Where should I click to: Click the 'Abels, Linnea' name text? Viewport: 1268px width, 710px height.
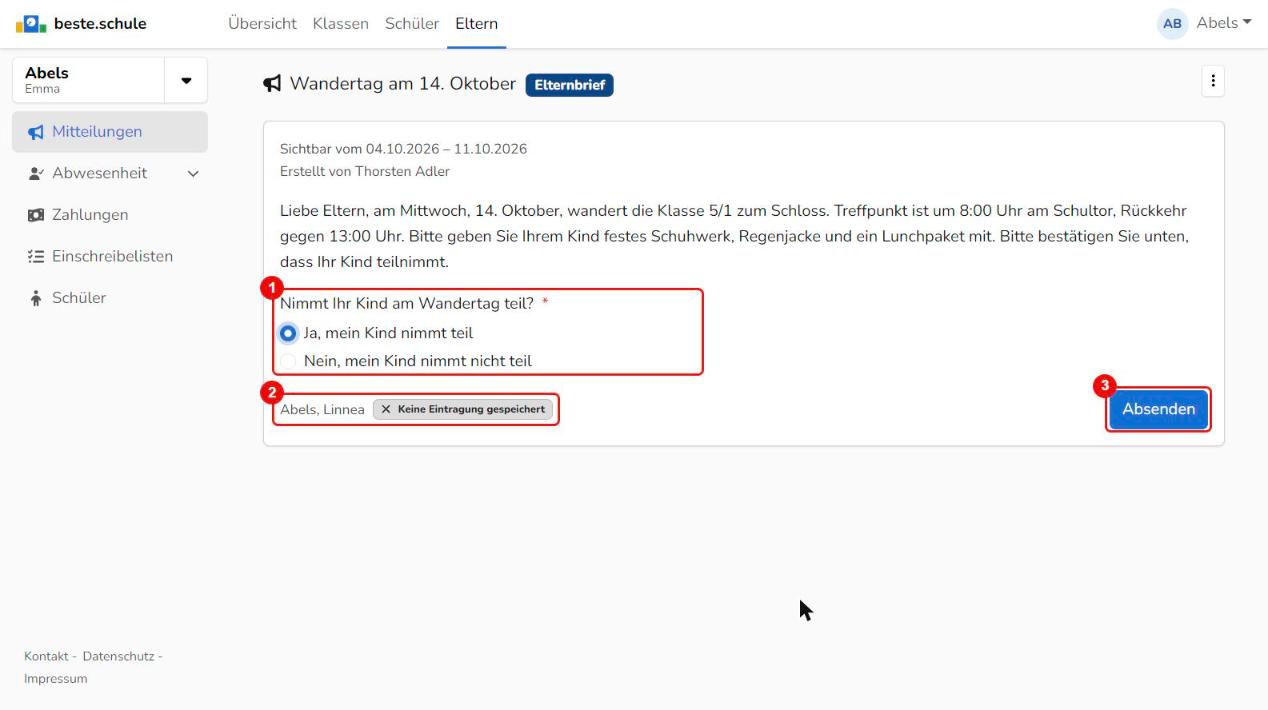322,410
